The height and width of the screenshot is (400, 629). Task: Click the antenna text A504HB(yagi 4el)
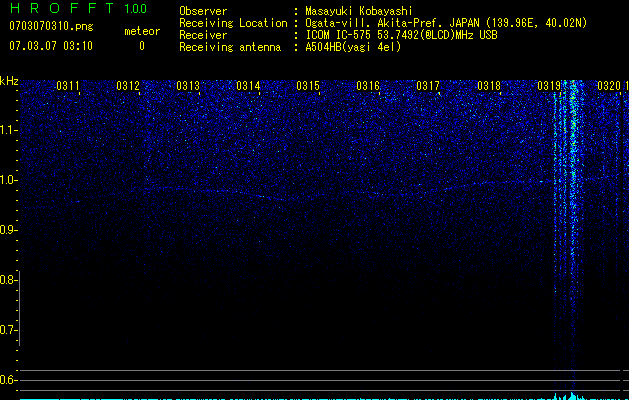coord(353,47)
